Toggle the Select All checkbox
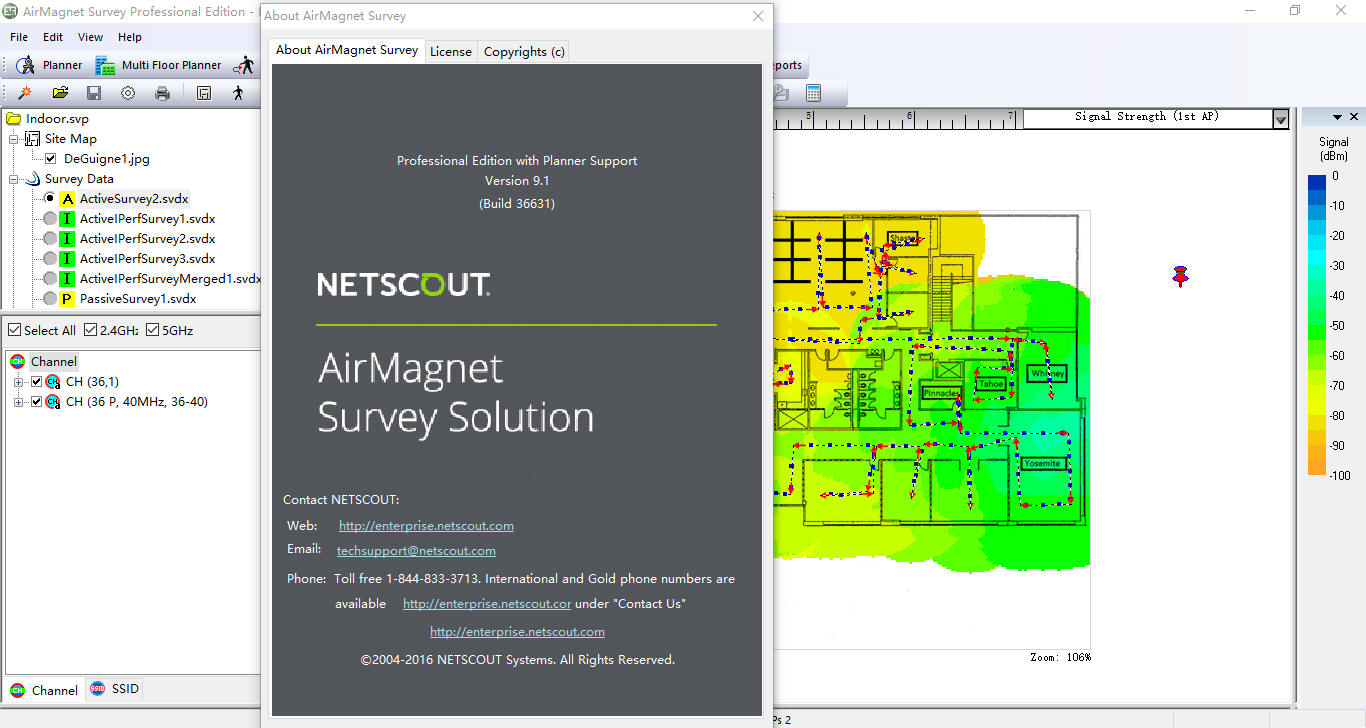 (x=14, y=330)
